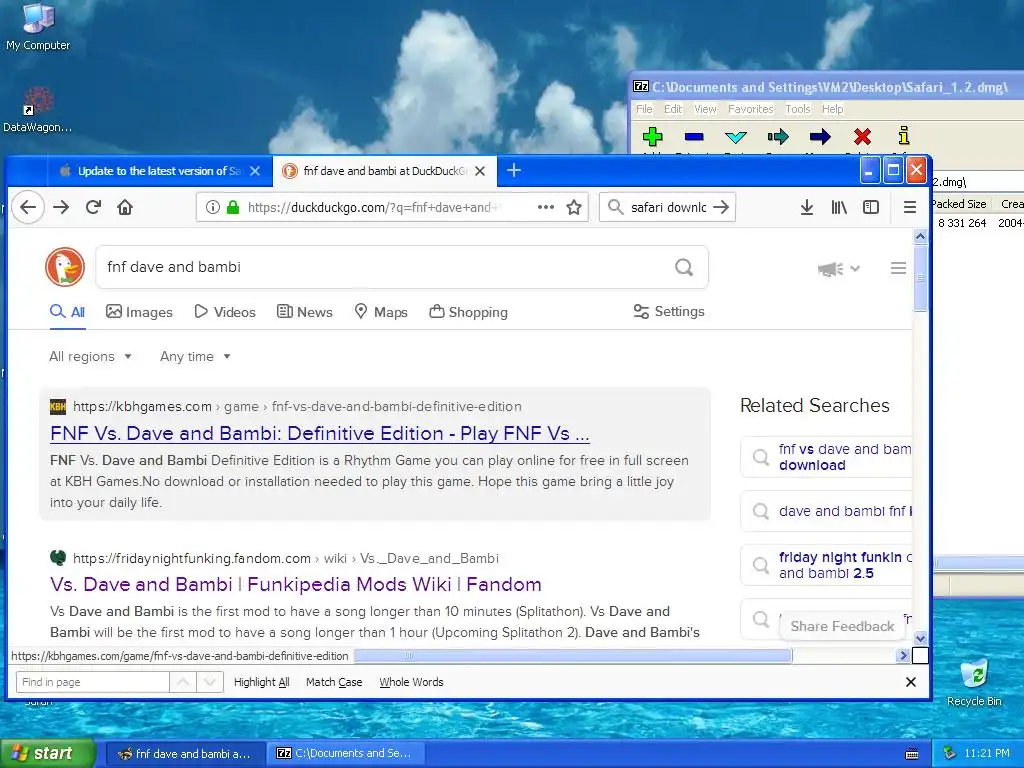Open Tools menu in 7-Zip window
The image size is (1024, 768).
point(797,109)
